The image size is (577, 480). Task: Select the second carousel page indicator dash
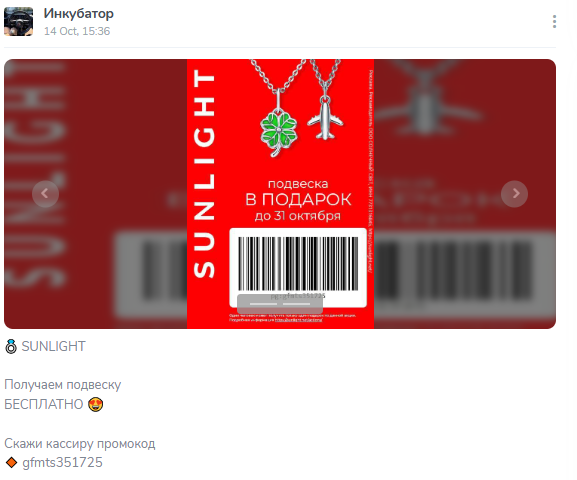point(297,304)
